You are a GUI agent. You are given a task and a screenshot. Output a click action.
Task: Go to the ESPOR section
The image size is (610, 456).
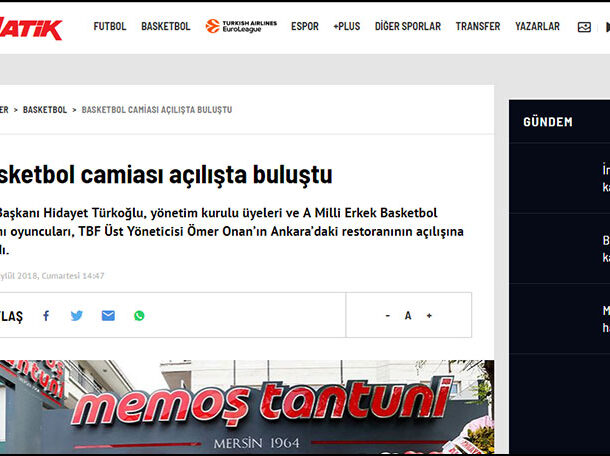305,27
